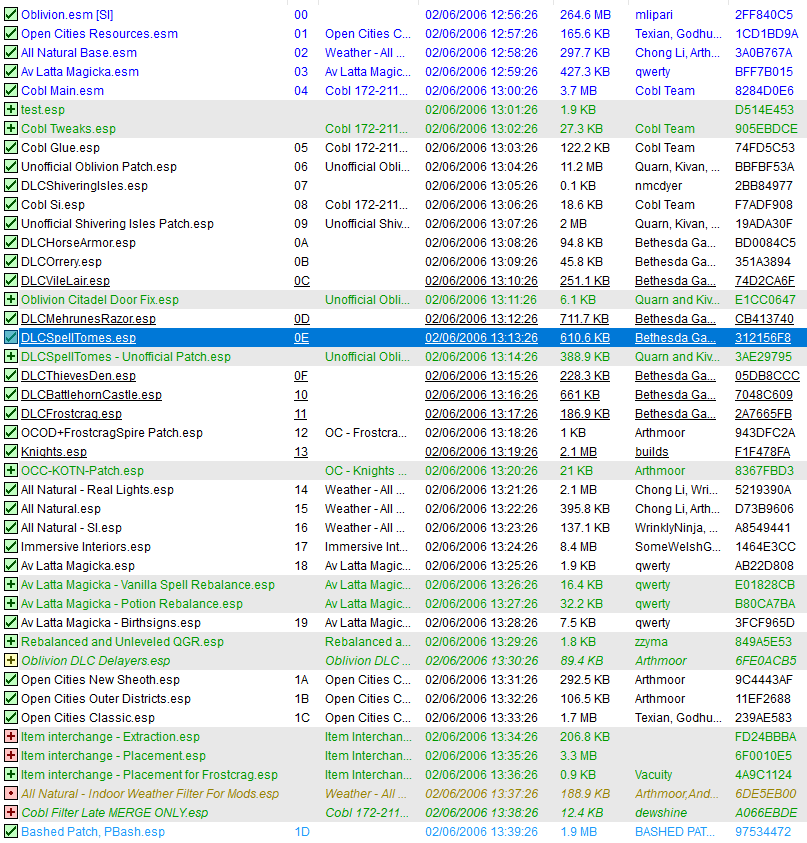Toggle the DLCShiveringIsles.esp checkbox
Screen dimensions: 807x843
pos(11,185)
